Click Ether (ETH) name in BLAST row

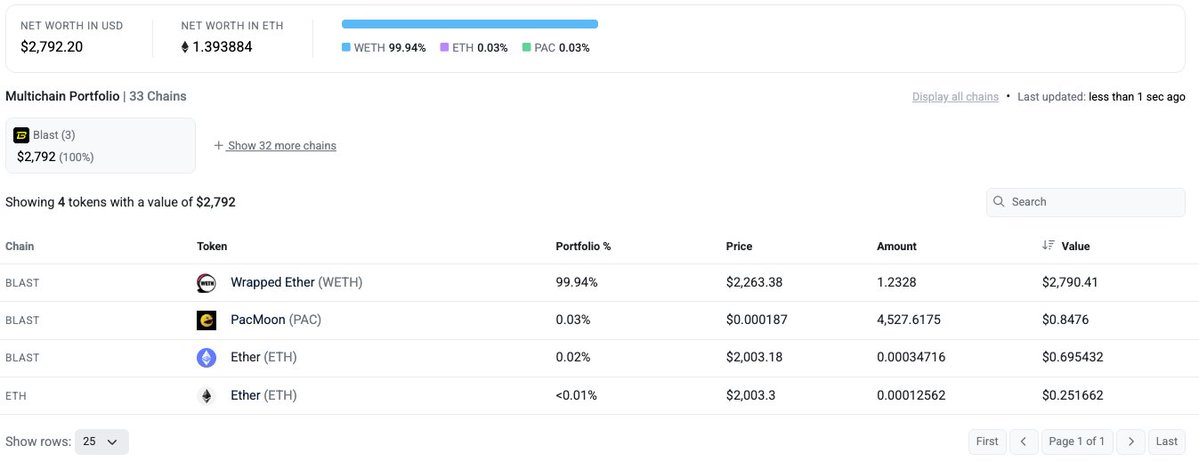coord(264,357)
